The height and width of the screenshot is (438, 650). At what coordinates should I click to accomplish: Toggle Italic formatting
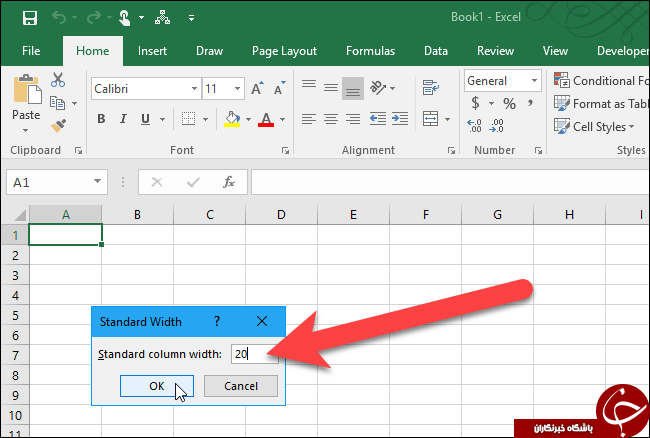[123, 119]
